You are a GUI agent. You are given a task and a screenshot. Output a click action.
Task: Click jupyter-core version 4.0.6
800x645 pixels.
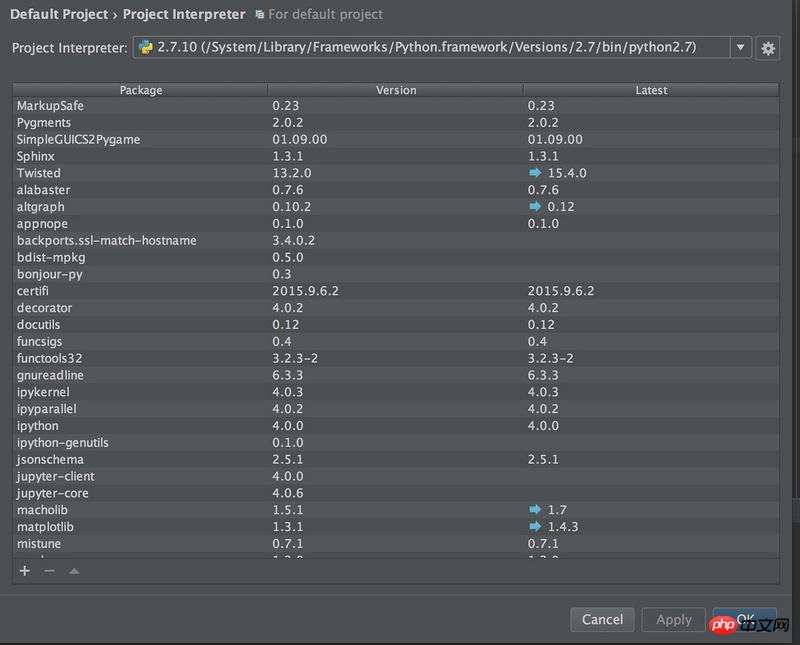coord(288,493)
